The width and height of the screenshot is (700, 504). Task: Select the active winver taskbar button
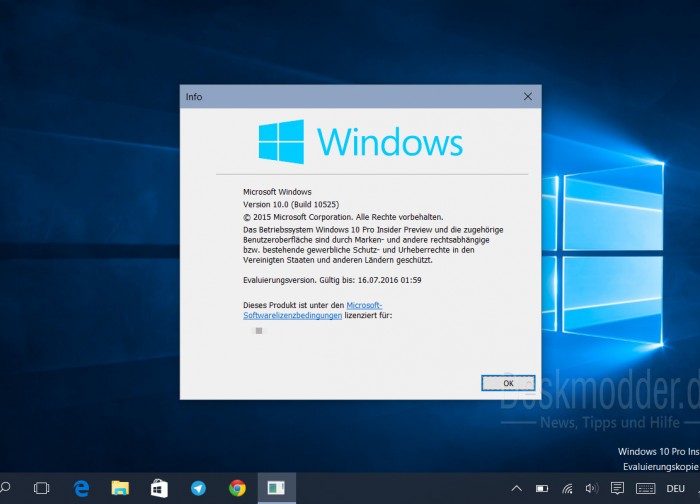276,488
